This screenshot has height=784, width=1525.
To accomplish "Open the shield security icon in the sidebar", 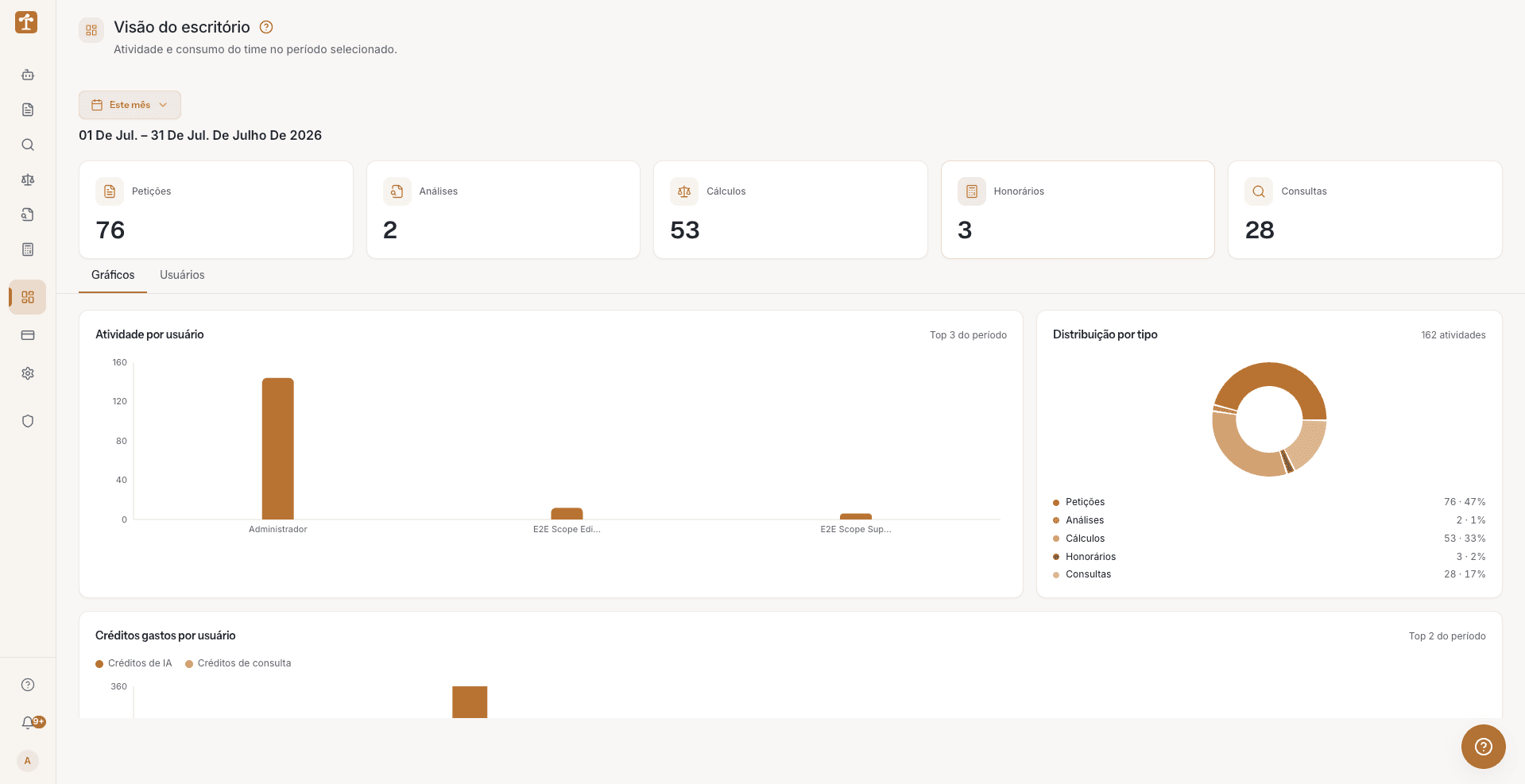I will 28,421.
